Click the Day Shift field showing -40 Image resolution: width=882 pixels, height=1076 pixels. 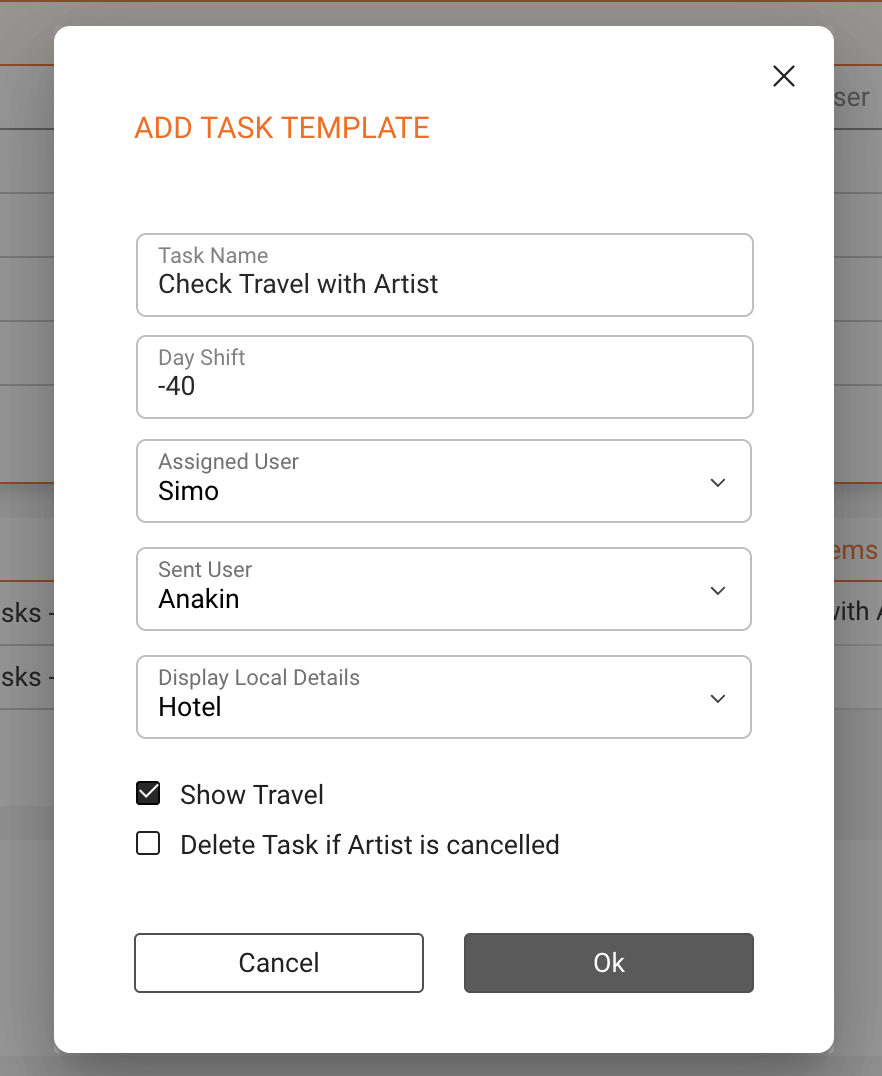[444, 377]
